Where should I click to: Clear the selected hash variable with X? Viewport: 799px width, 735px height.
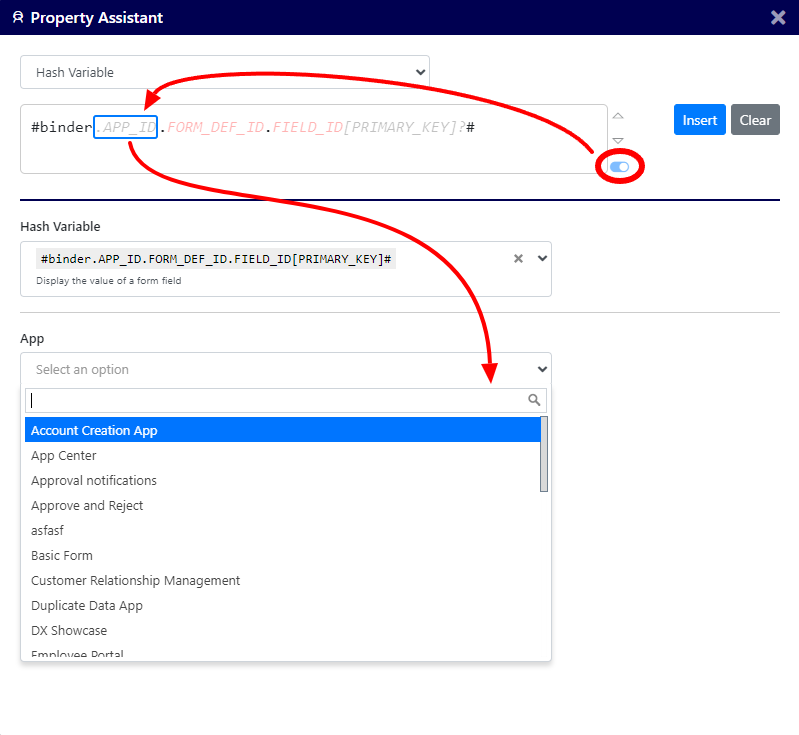(518, 258)
